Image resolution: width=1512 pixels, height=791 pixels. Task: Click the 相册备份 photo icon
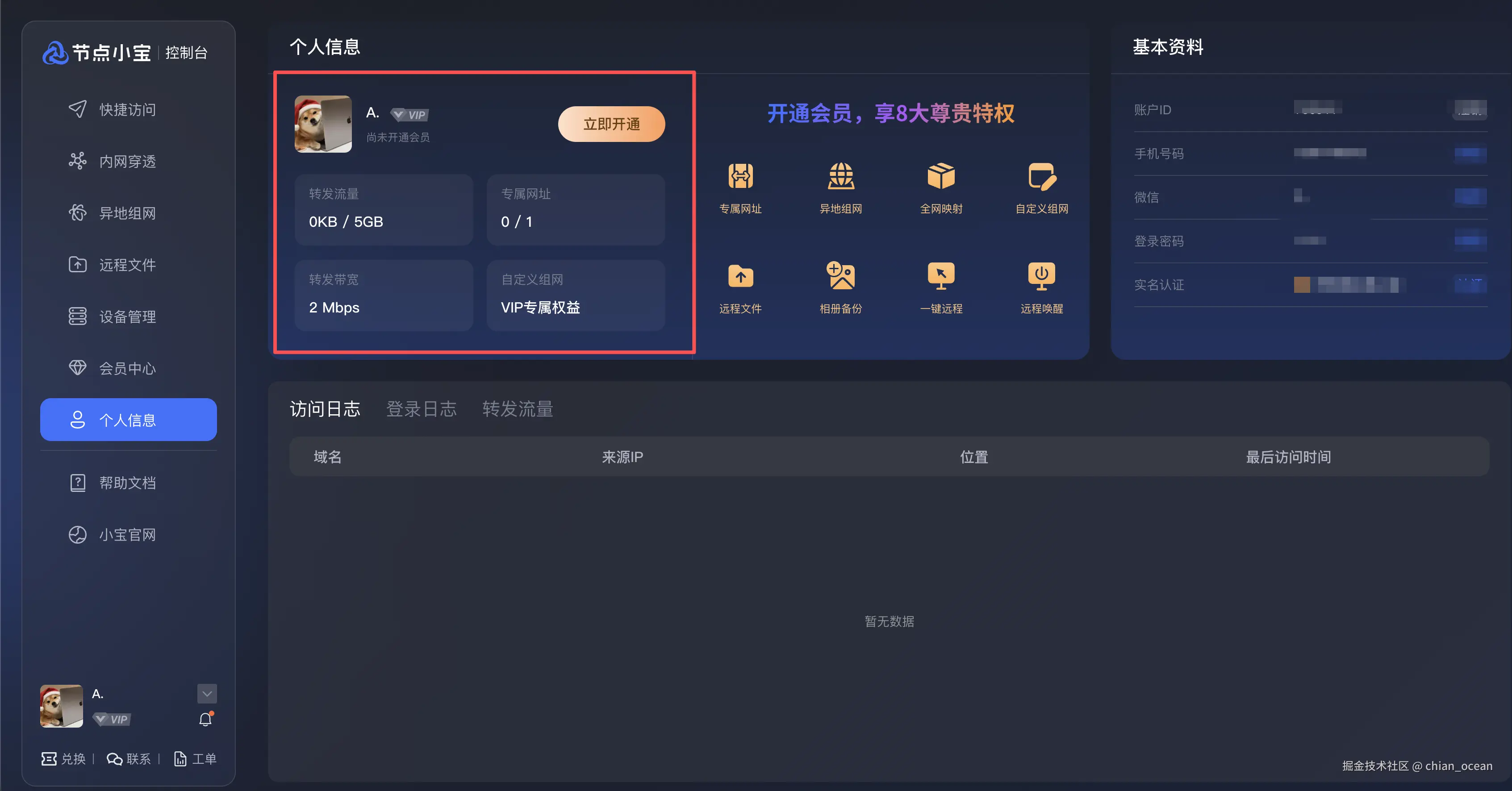point(840,276)
